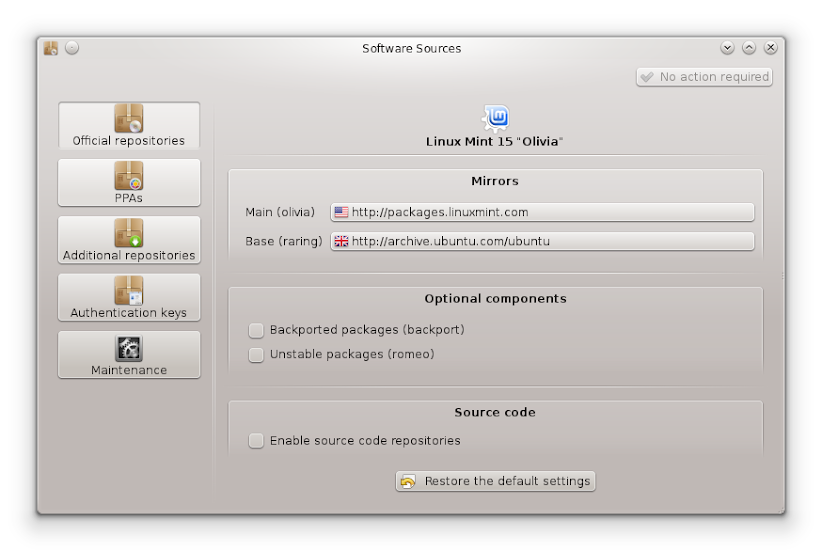Minimize the Software Sources window
The width and height of the screenshot is (822, 551).
point(727,48)
